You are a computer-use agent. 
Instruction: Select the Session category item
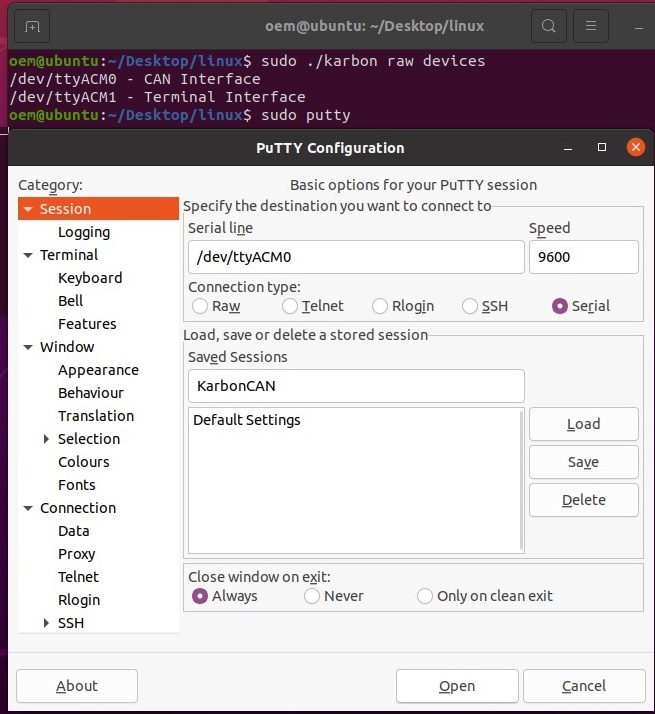pos(98,209)
